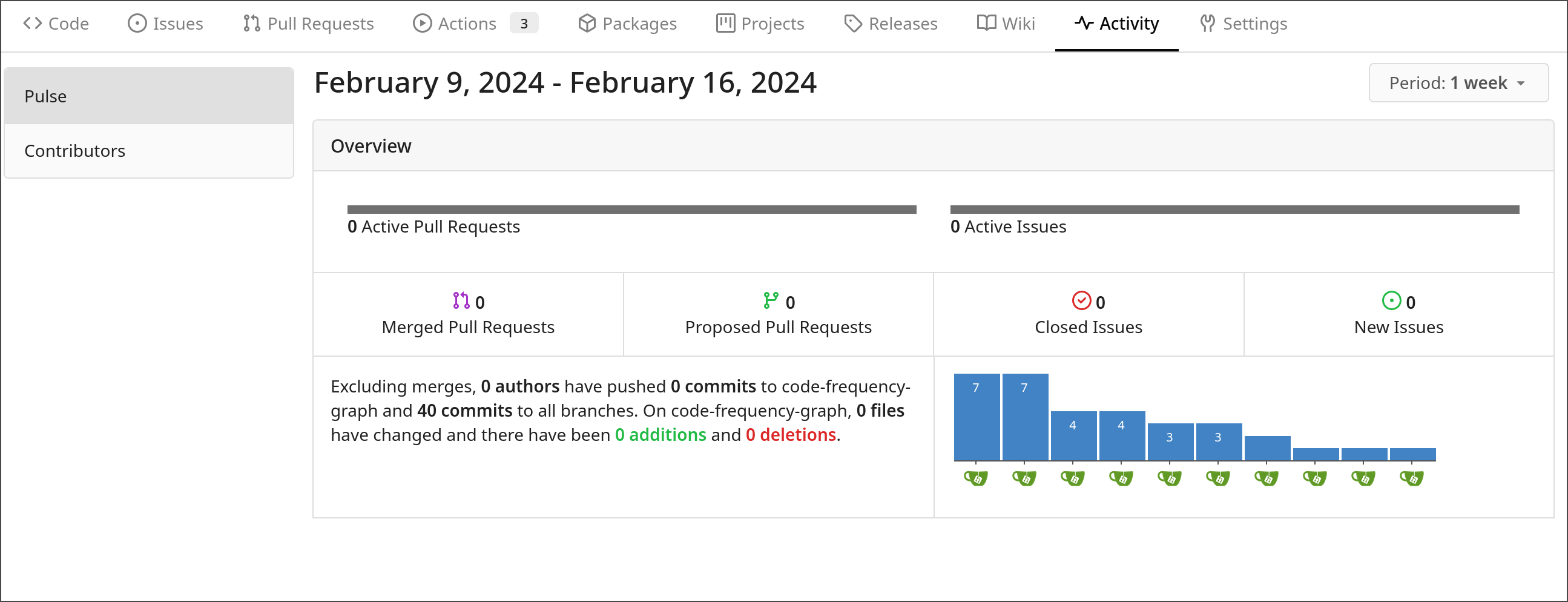Image resolution: width=1568 pixels, height=602 pixels.
Task: Click the '40 commits' text
Action: 464,410
